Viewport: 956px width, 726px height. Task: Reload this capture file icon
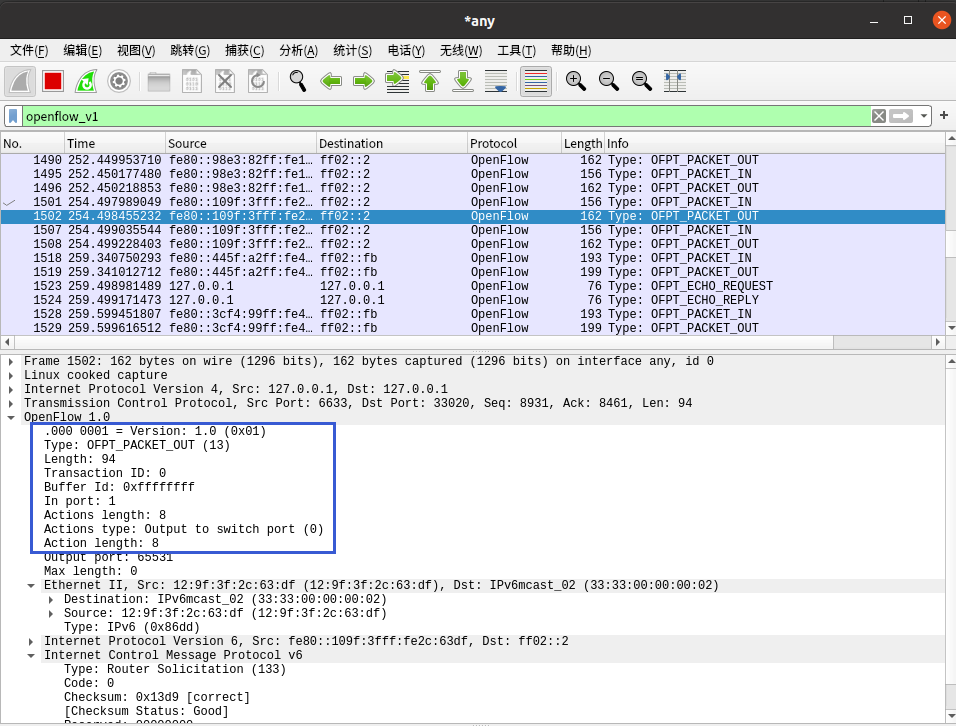(x=258, y=81)
